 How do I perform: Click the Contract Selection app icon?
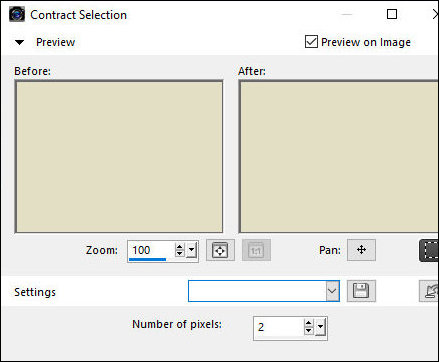pyautogui.click(x=17, y=15)
